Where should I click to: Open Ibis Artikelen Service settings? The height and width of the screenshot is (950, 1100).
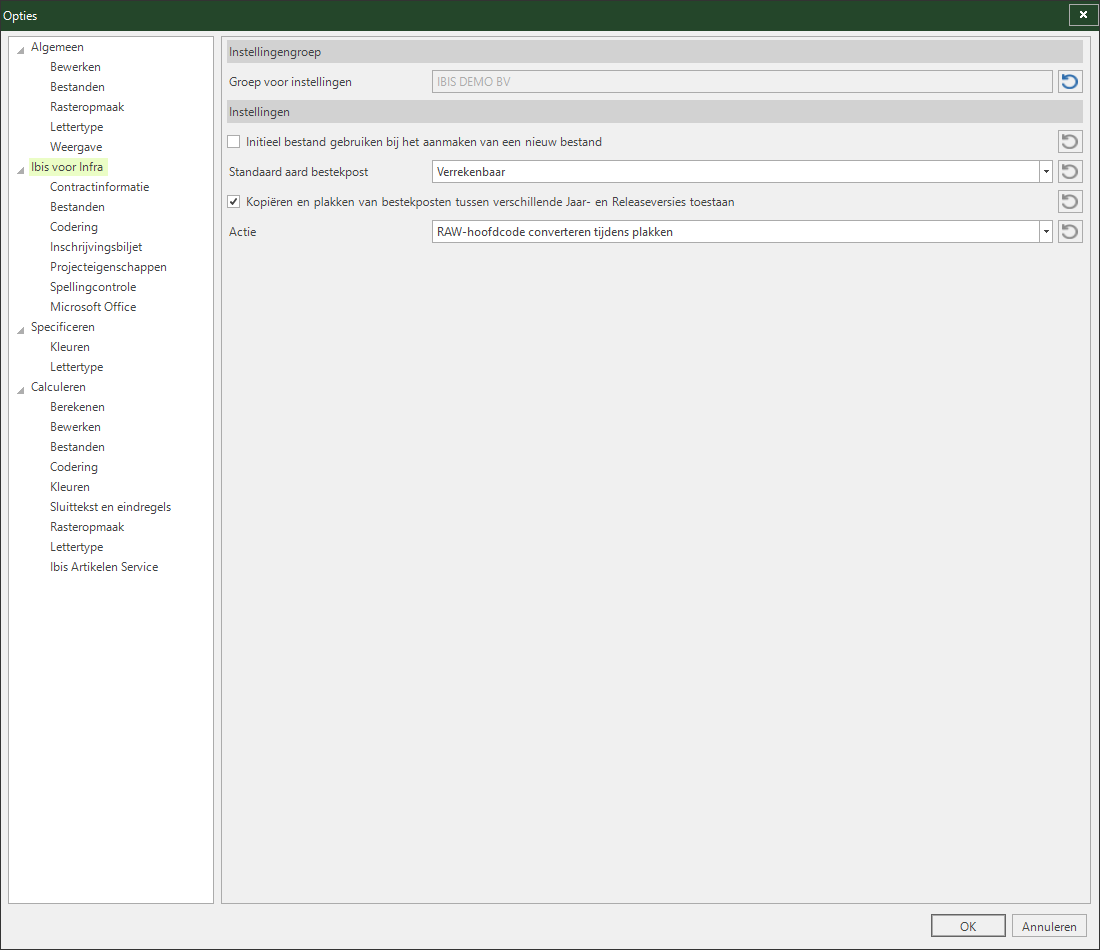point(104,567)
